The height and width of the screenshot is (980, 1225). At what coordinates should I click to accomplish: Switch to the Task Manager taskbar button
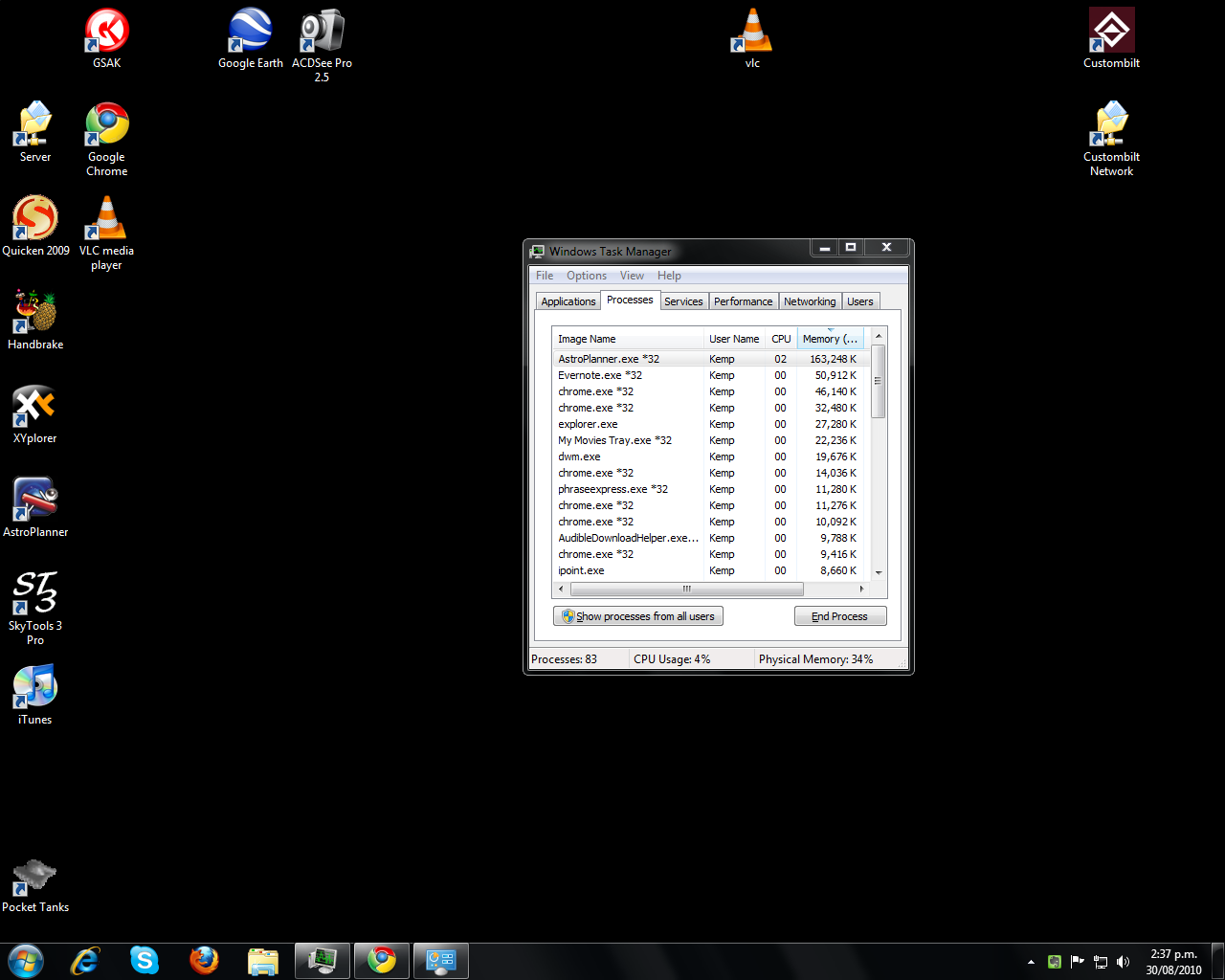tap(323, 960)
